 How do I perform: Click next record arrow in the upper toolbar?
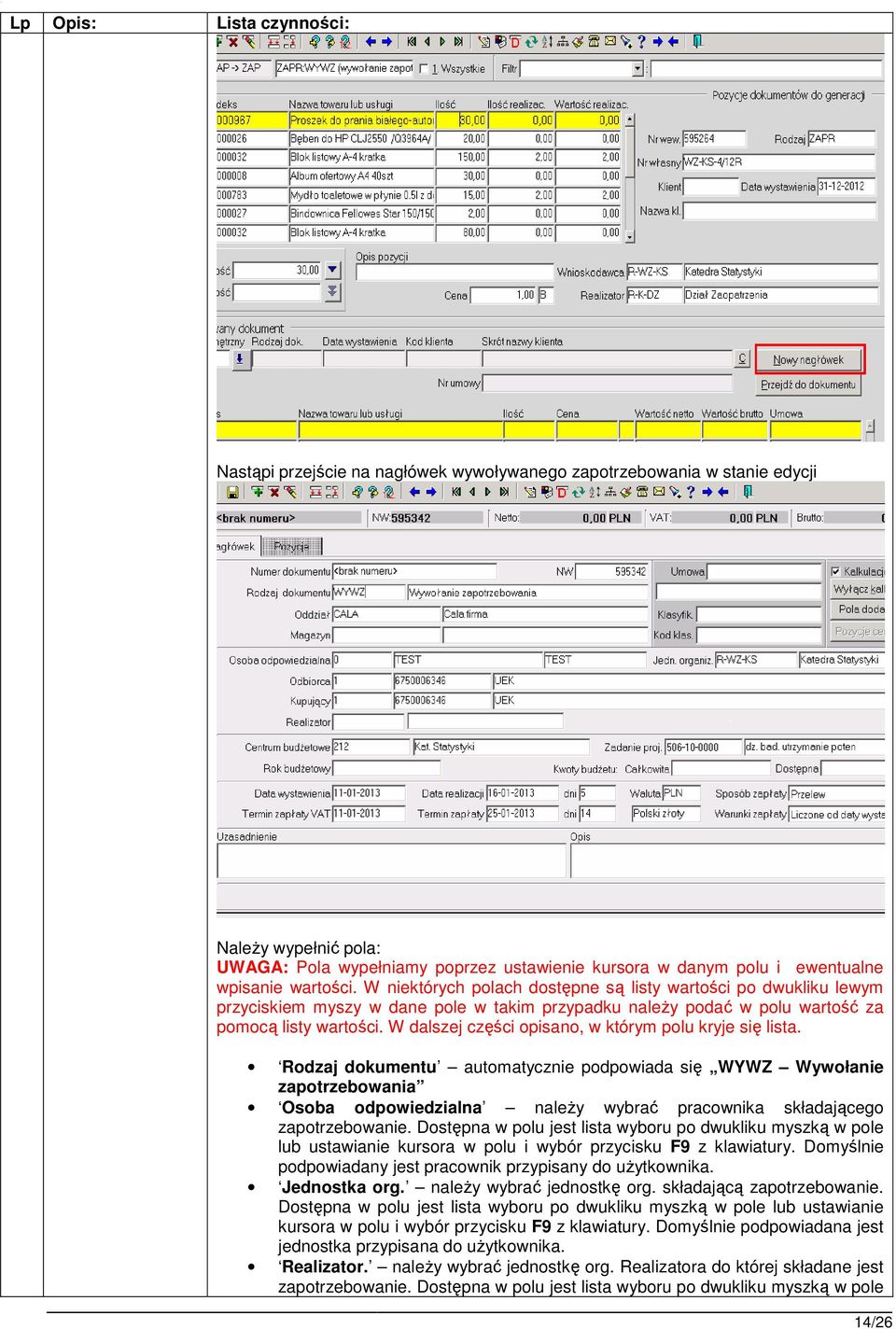[442, 42]
